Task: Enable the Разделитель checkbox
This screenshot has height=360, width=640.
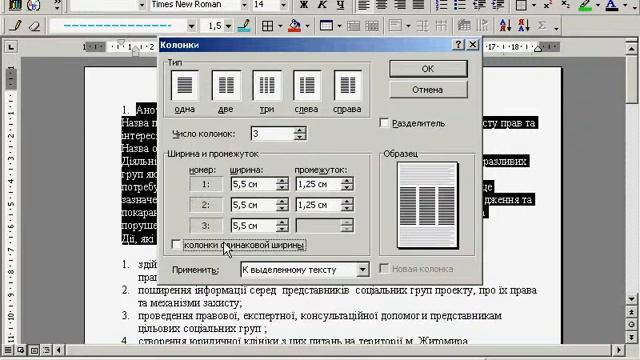Action: point(384,123)
